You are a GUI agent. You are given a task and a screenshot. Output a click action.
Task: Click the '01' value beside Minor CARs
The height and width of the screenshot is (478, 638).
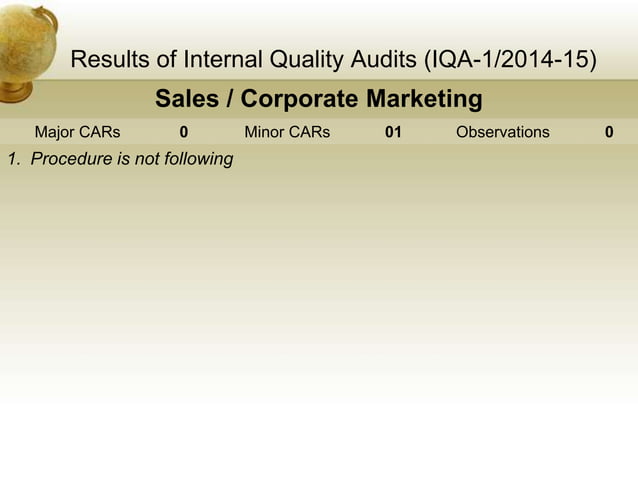[x=393, y=132]
